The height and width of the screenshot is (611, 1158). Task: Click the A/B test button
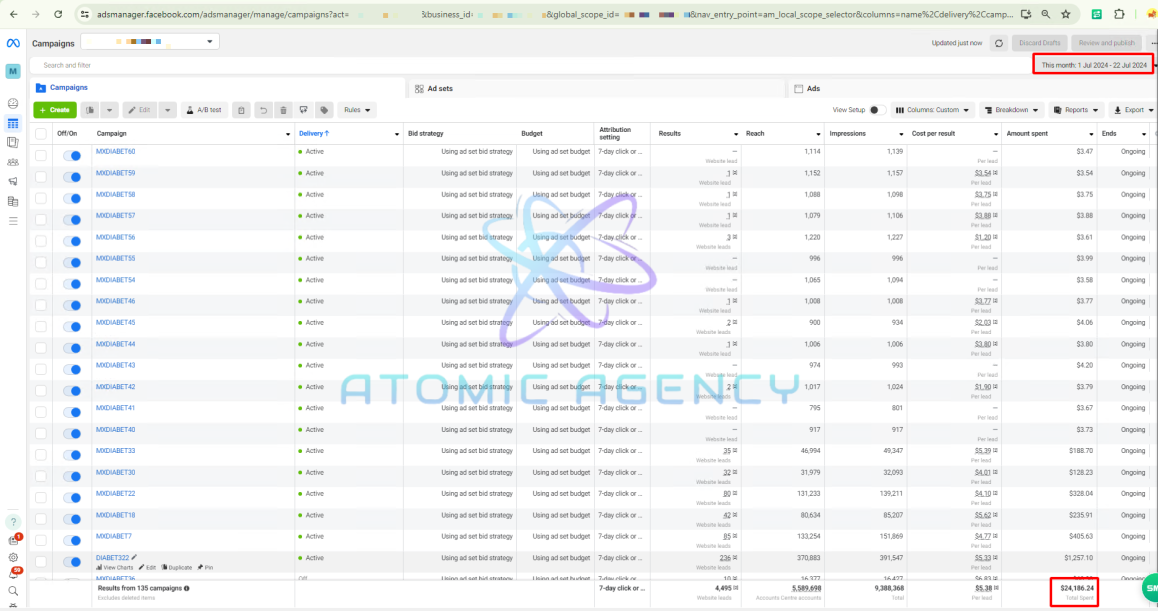point(203,110)
